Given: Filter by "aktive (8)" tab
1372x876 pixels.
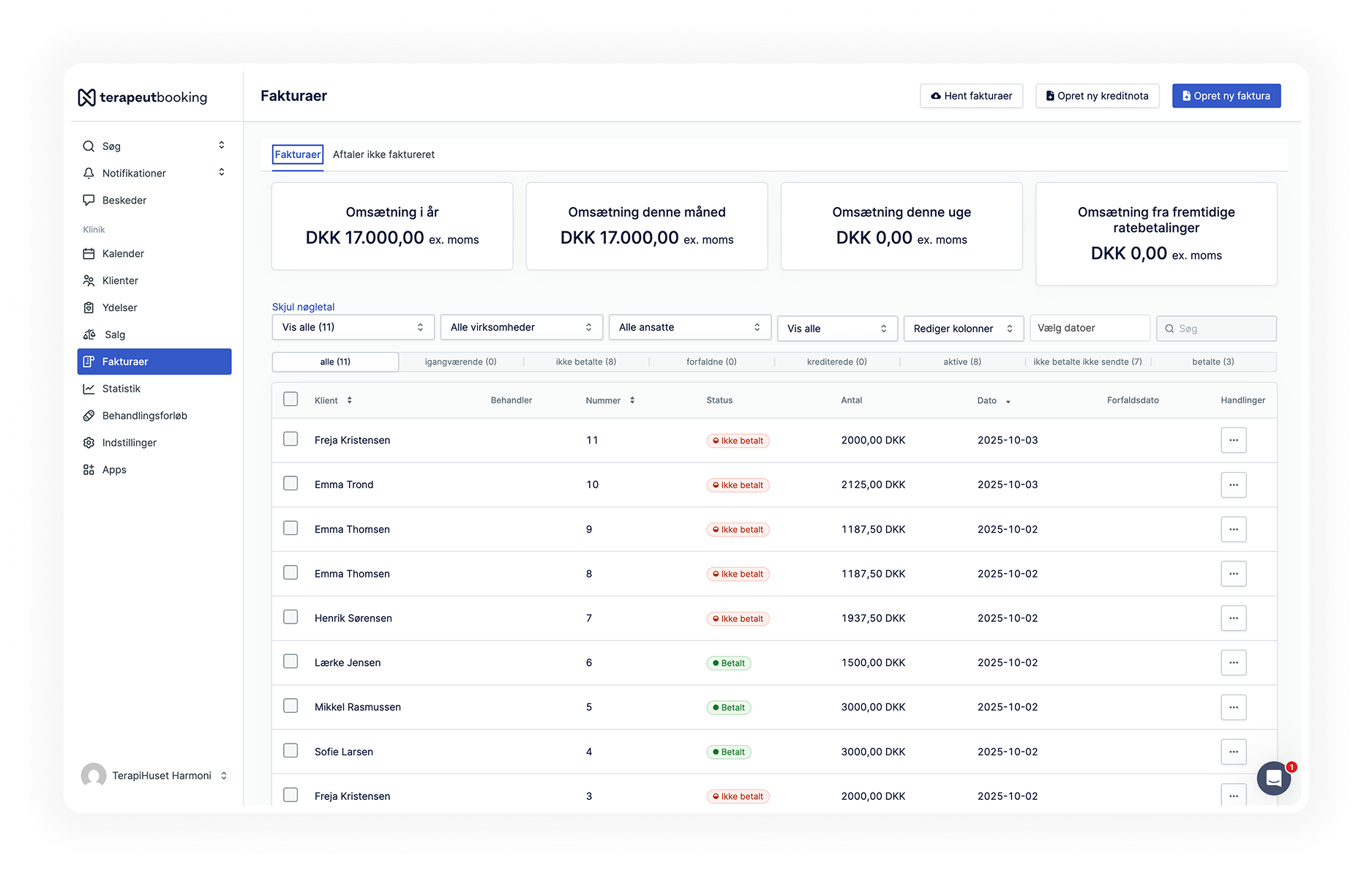Looking at the screenshot, I should pyautogui.click(x=962, y=362).
